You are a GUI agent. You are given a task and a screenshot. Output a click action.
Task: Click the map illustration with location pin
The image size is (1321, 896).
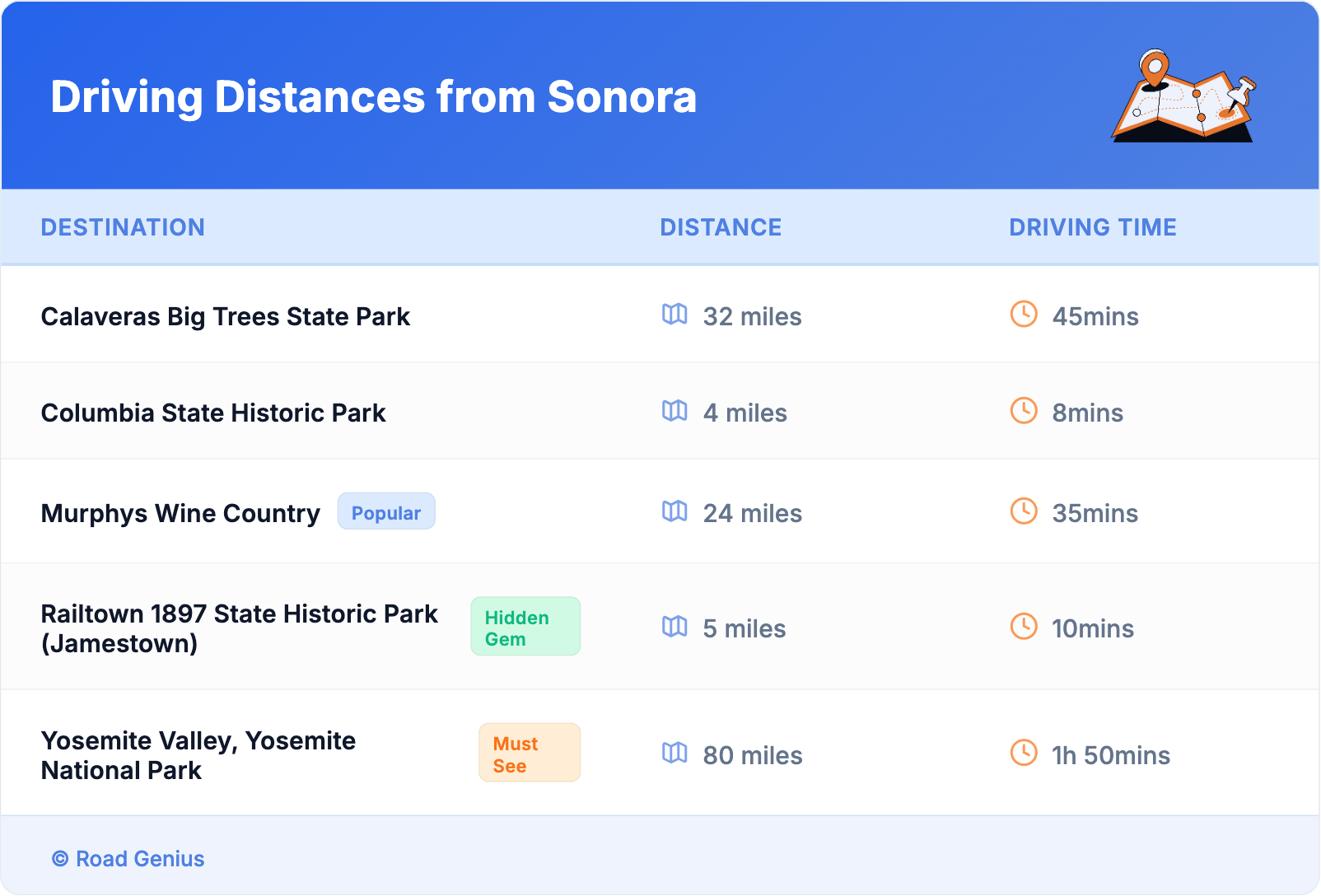click(x=1184, y=96)
